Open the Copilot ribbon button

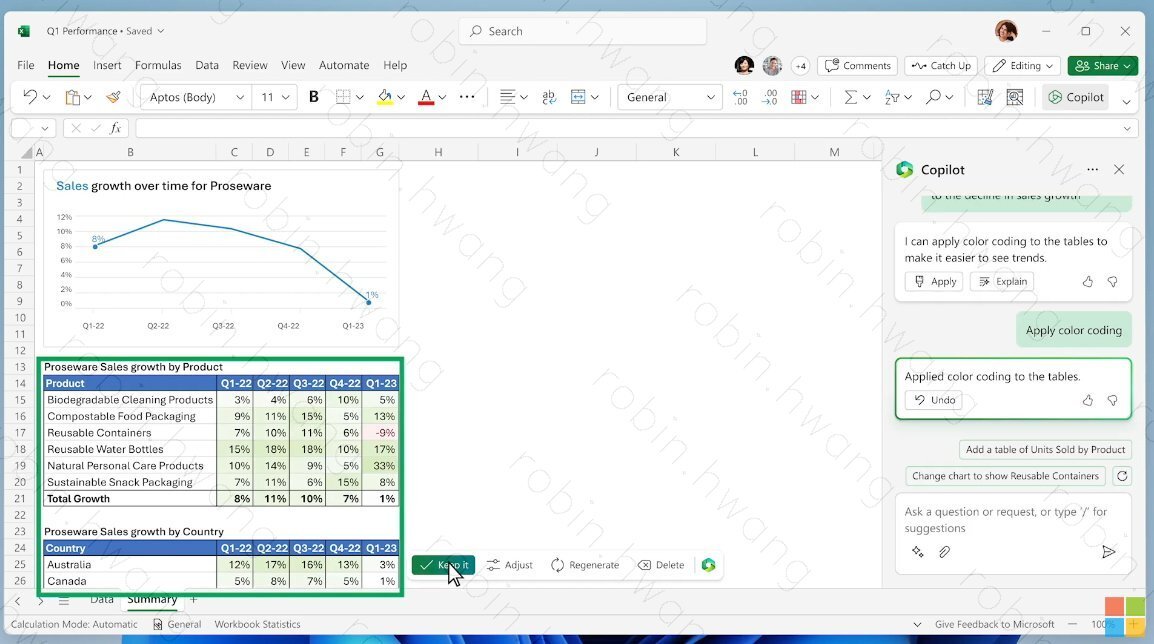coord(1076,96)
